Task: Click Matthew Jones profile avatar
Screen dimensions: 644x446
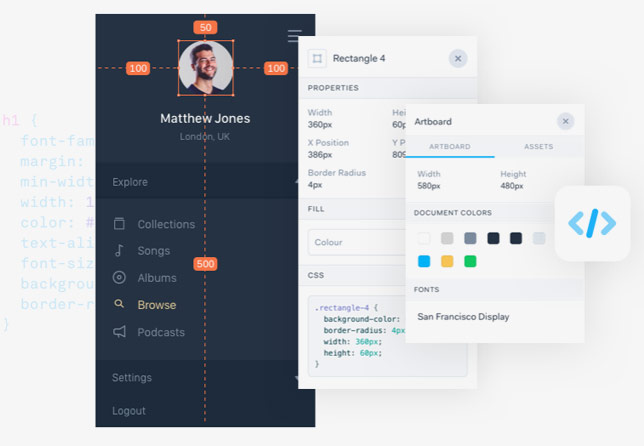Action: point(205,68)
